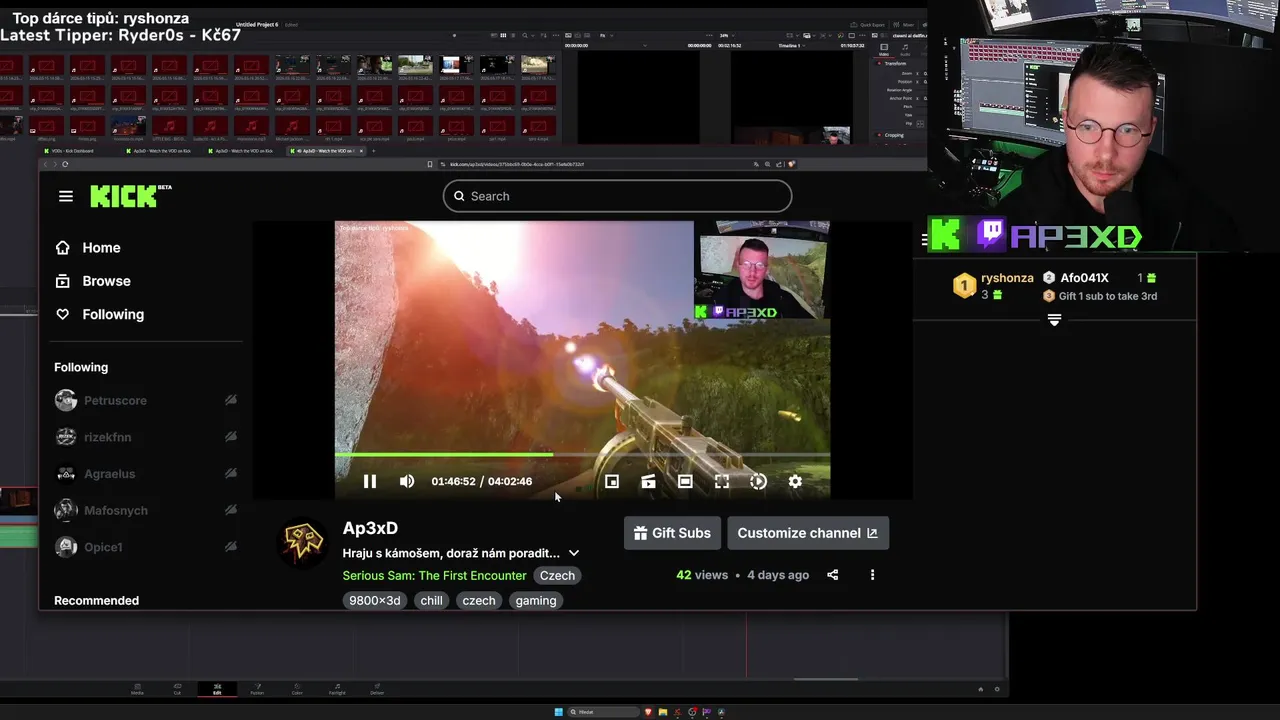The width and height of the screenshot is (1280, 720).
Task: Click Afo041X in gift leaderboard
Action: point(1085,278)
